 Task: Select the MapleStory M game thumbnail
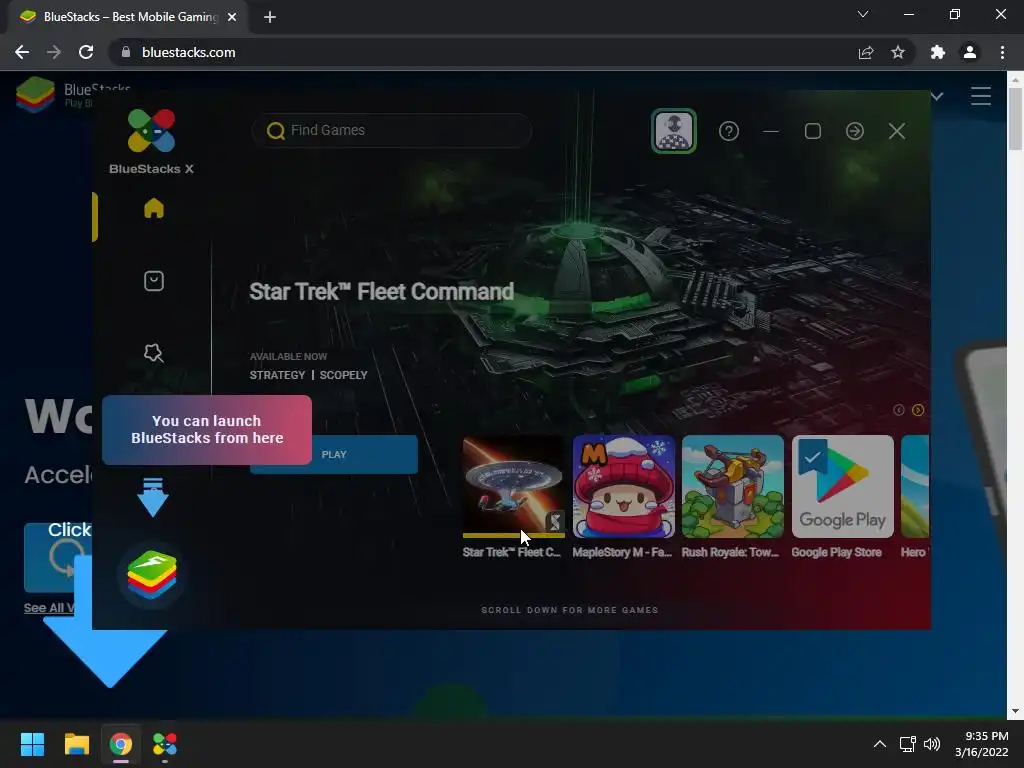point(624,487)
